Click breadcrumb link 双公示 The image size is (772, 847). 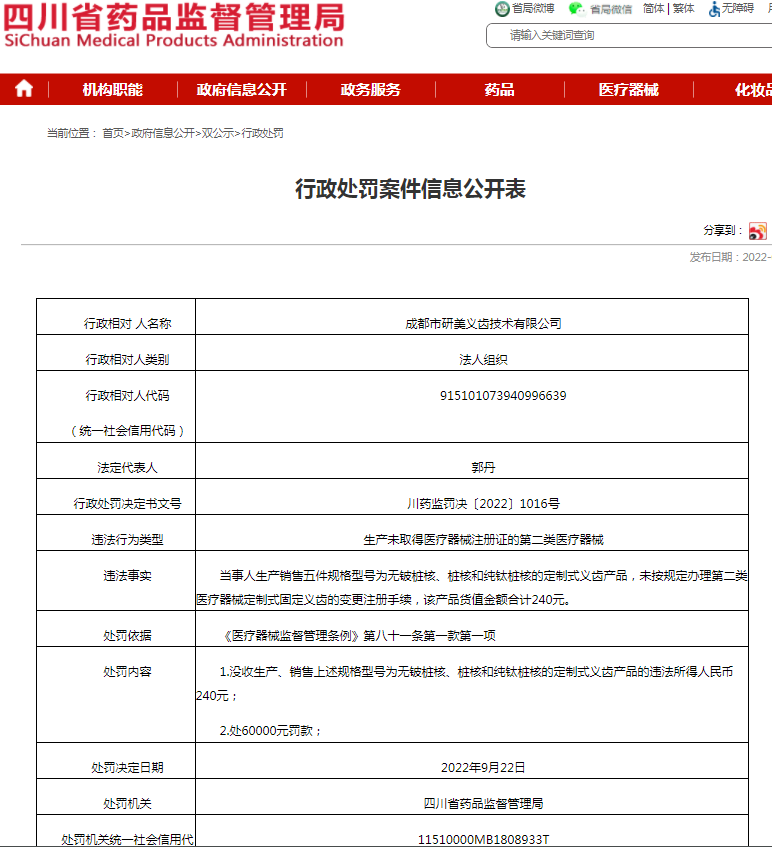click(x=218, y=133)
